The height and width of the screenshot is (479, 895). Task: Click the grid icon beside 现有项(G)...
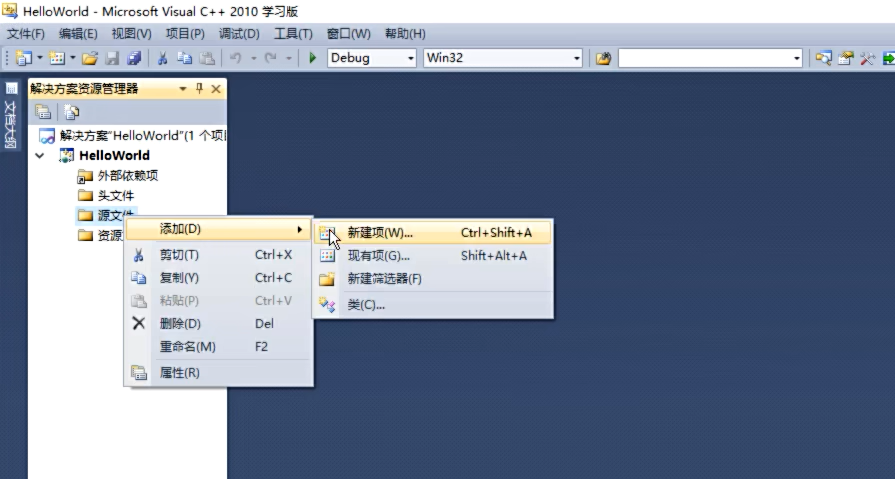click(x=328, y=255)
